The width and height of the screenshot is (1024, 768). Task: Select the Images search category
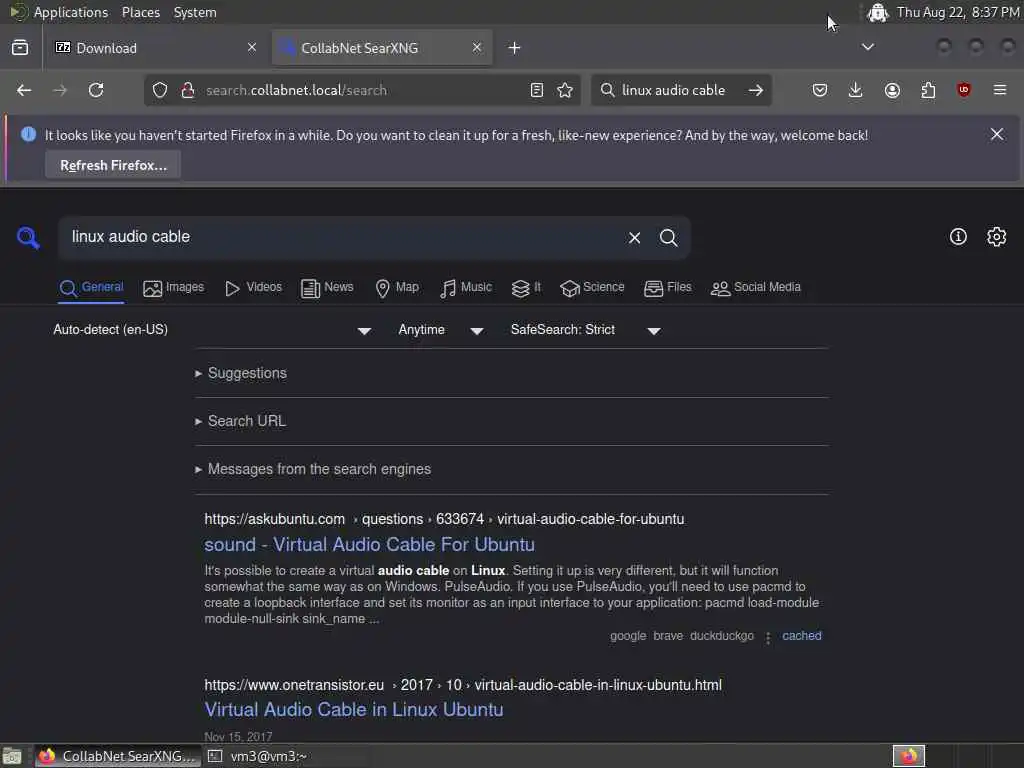(x=174, y=287)
